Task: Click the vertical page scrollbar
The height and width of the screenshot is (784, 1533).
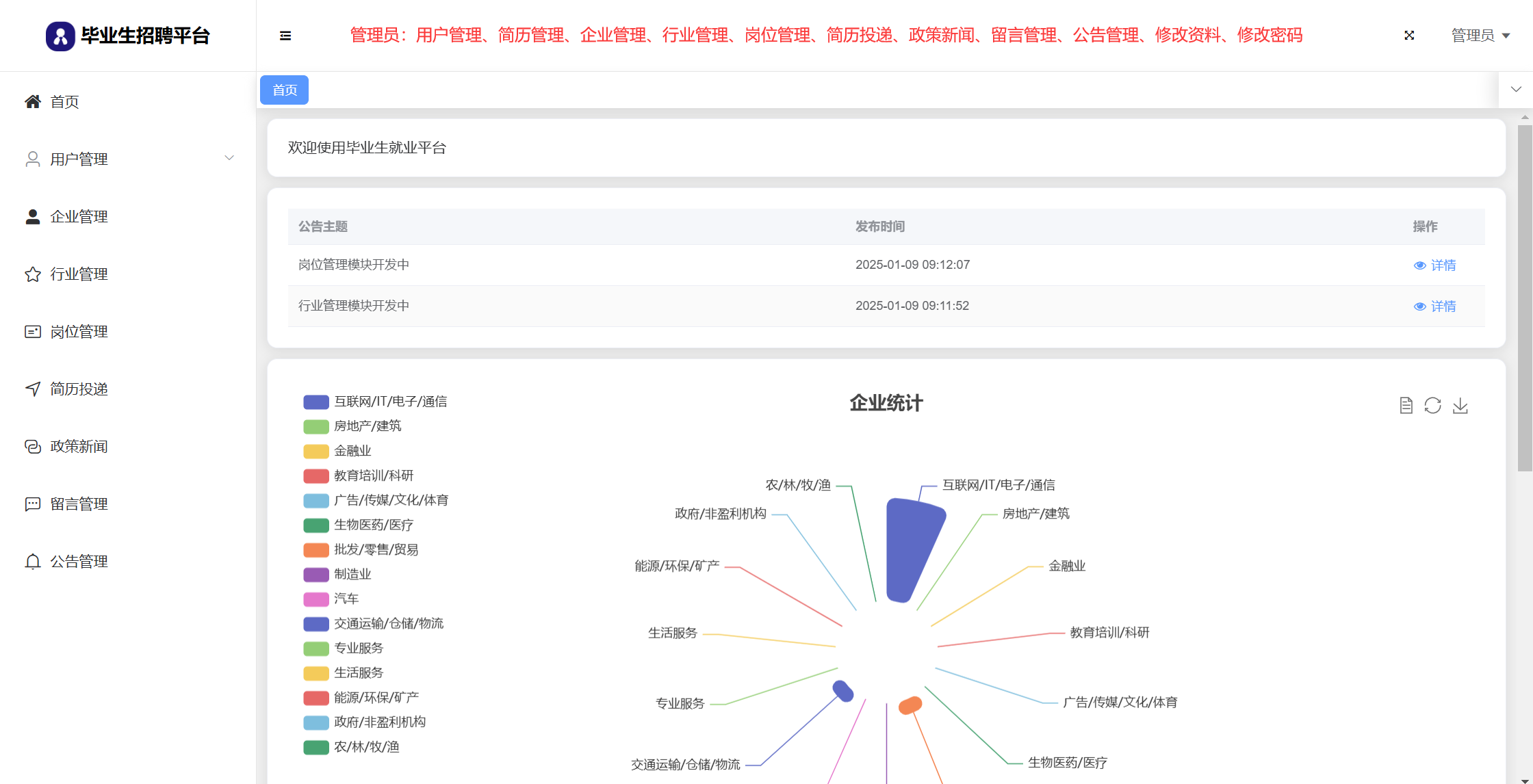Action: point(1524,298)
